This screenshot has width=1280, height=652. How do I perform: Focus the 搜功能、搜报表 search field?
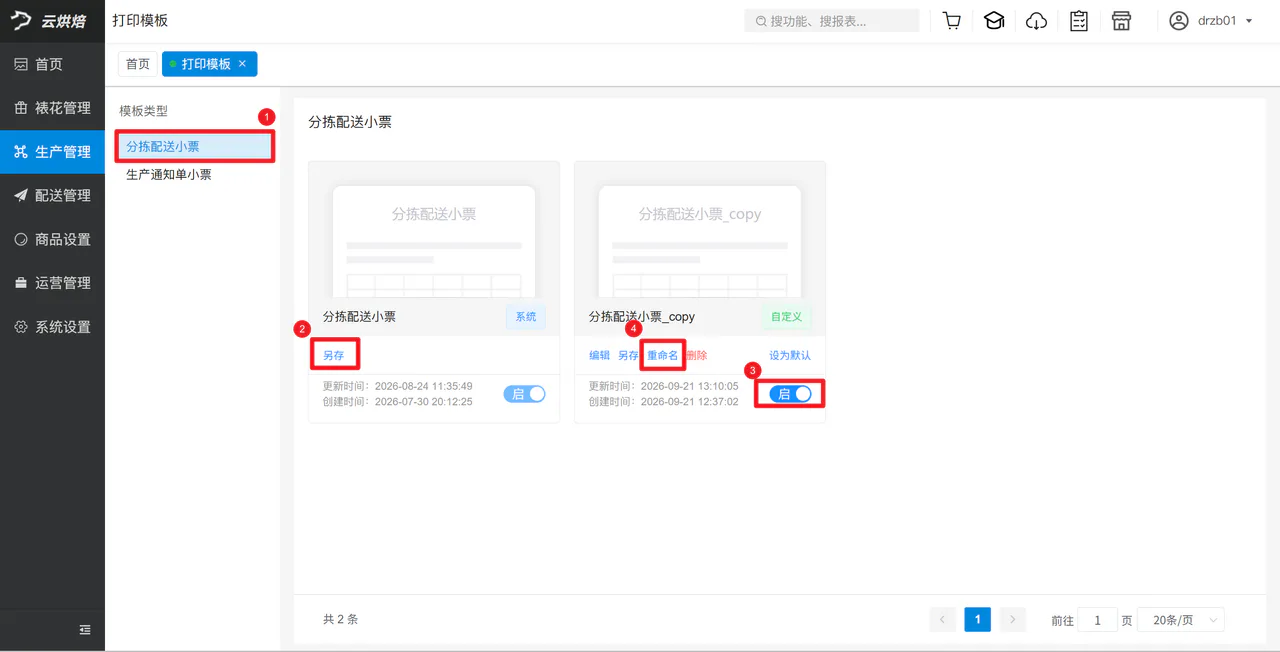point(832,21)
